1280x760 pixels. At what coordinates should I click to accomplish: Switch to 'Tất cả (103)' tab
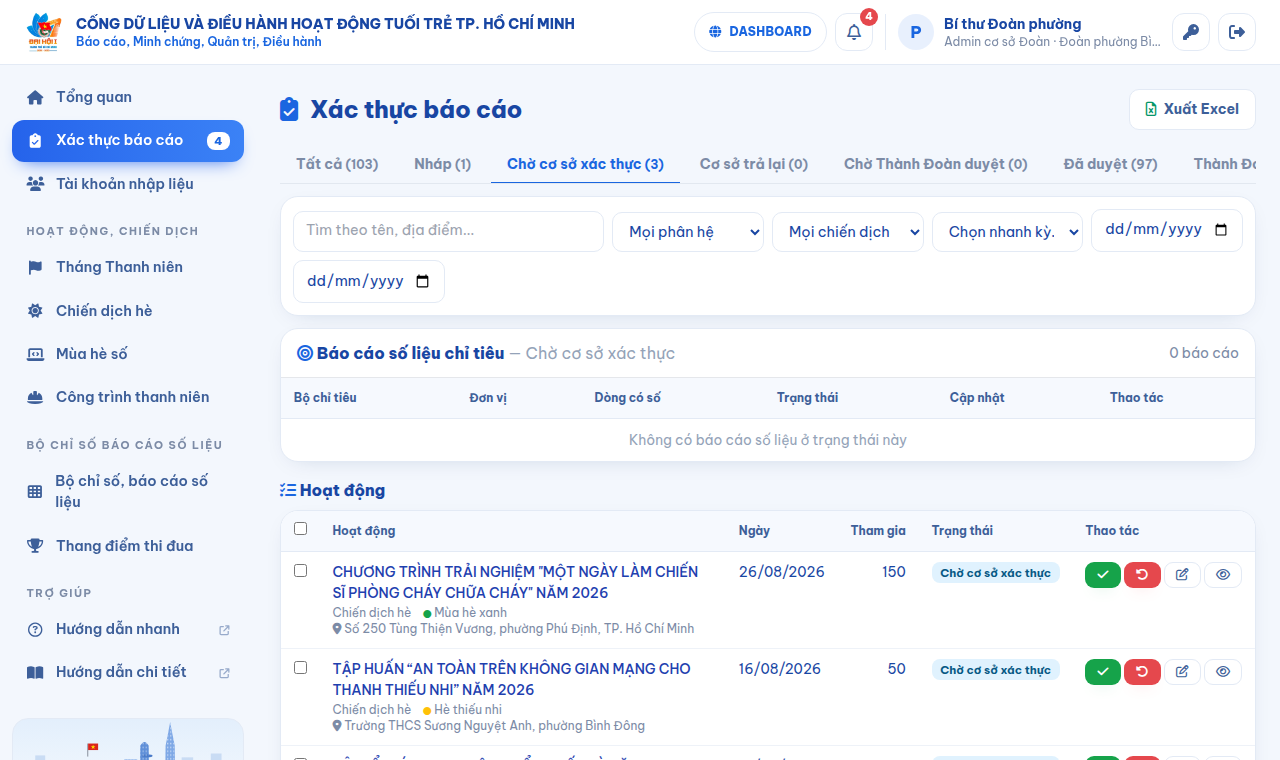coord(337,164)
